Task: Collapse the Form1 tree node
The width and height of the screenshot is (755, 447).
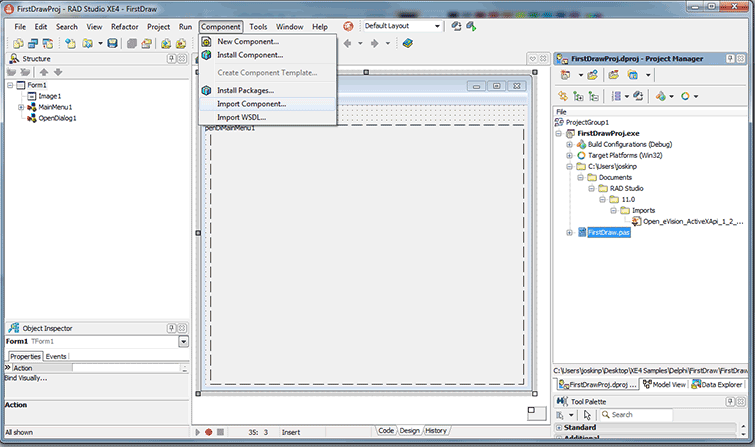Action: pyautogui.click(x=10, y=85)
